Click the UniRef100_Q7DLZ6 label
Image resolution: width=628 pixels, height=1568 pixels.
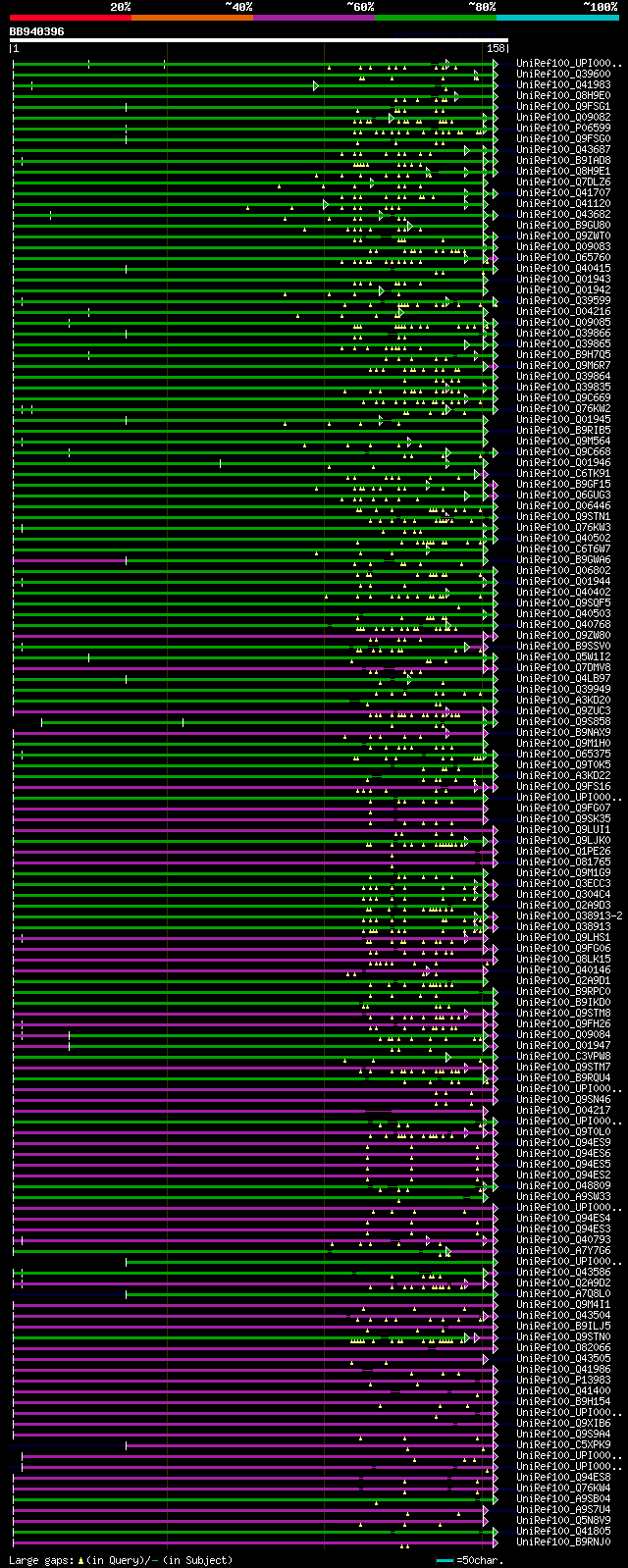pyautogui.click(x=563, y=183)
